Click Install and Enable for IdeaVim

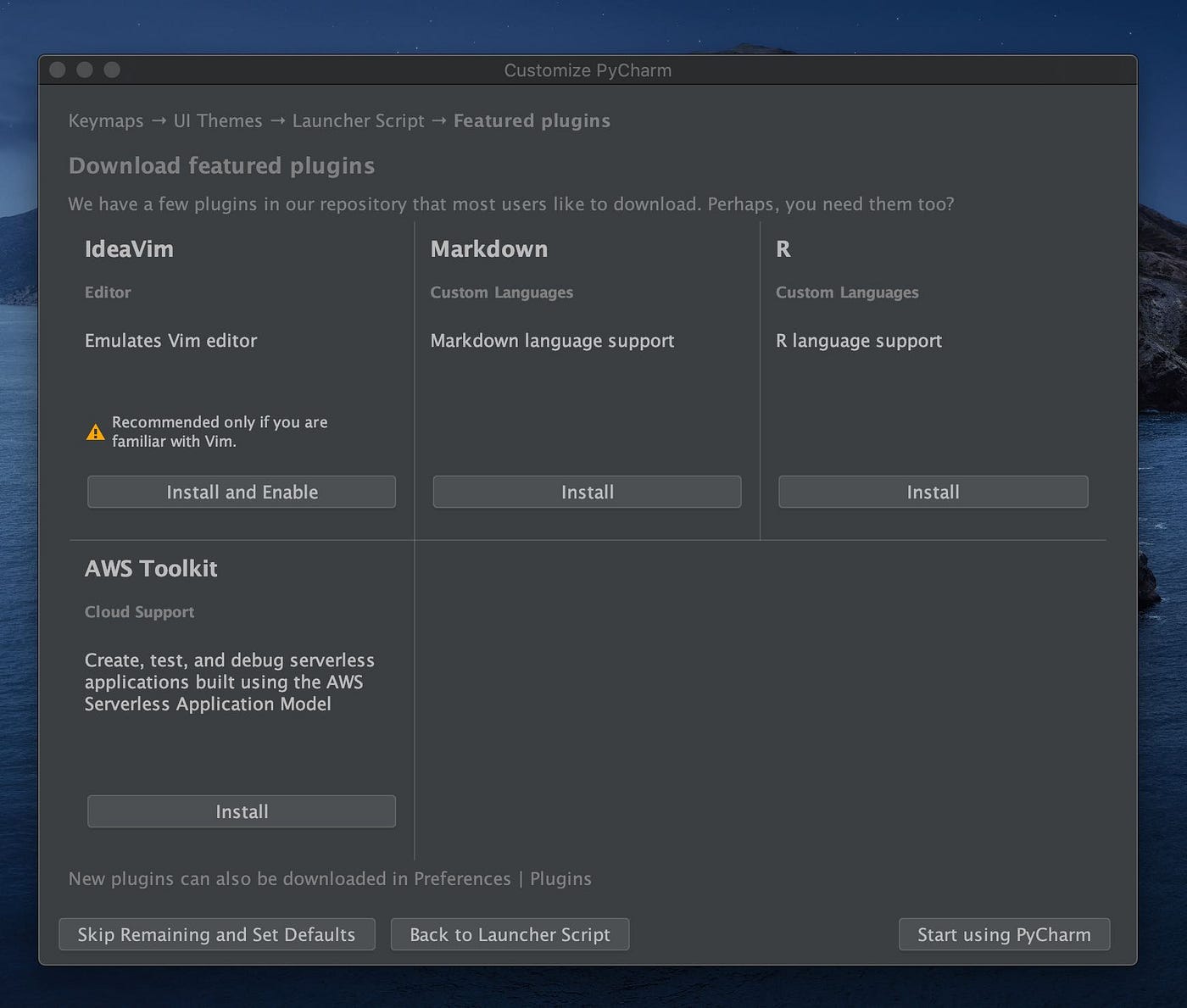click(241, 492)
